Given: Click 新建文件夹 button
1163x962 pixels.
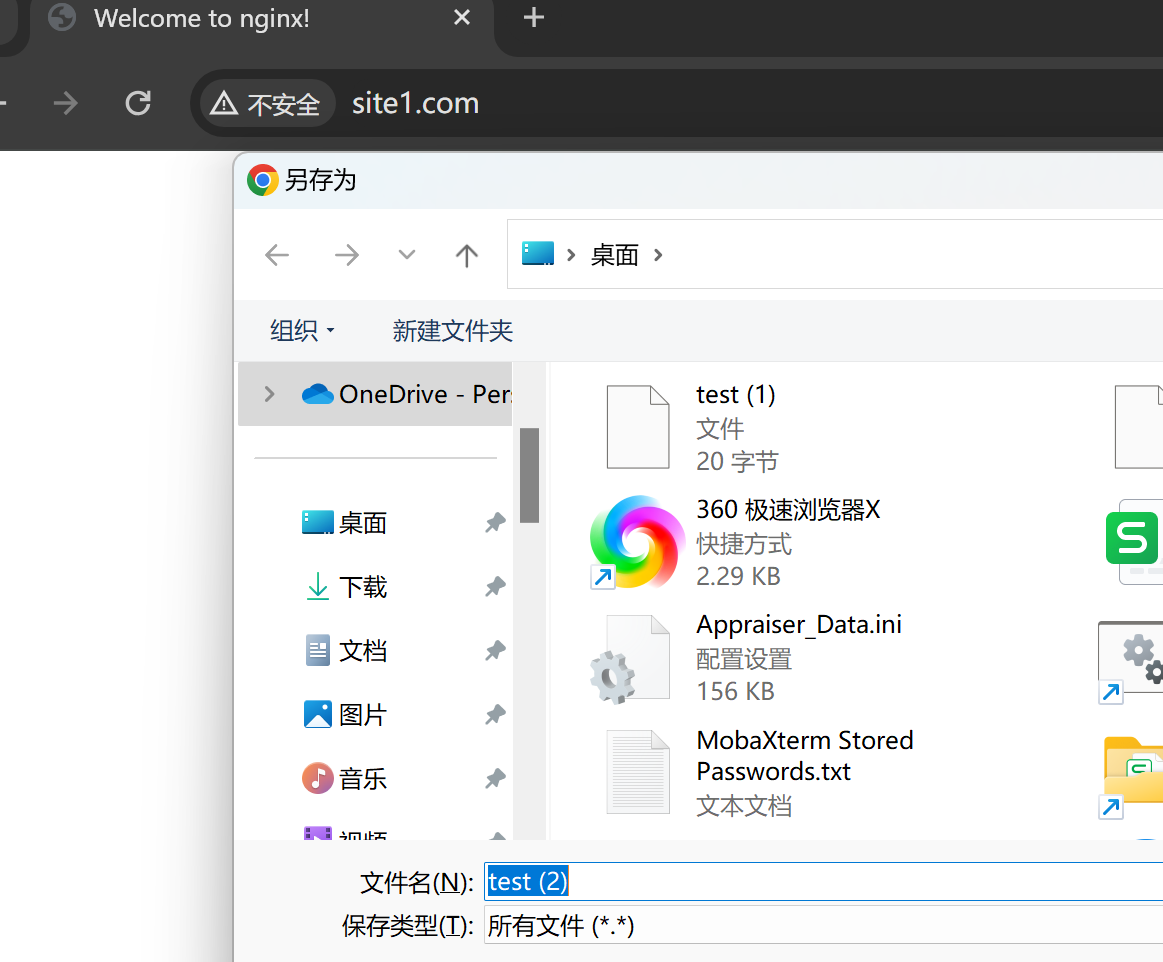Looking at the screenshot, I should (x=452, y=330).
